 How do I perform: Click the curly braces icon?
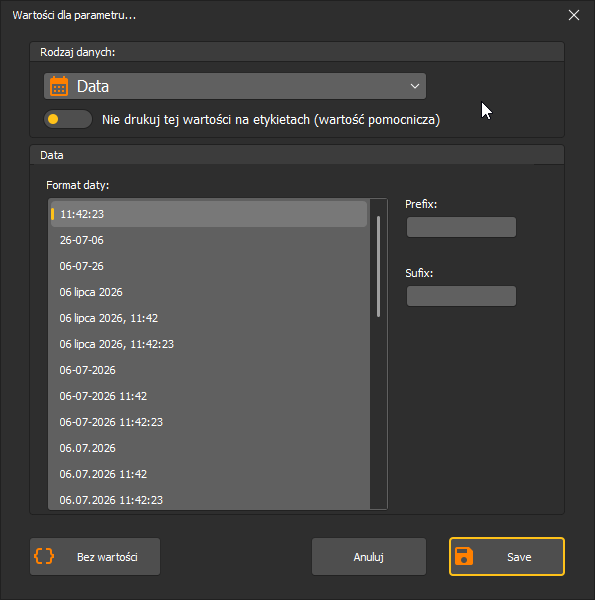[x=44, y=556]
